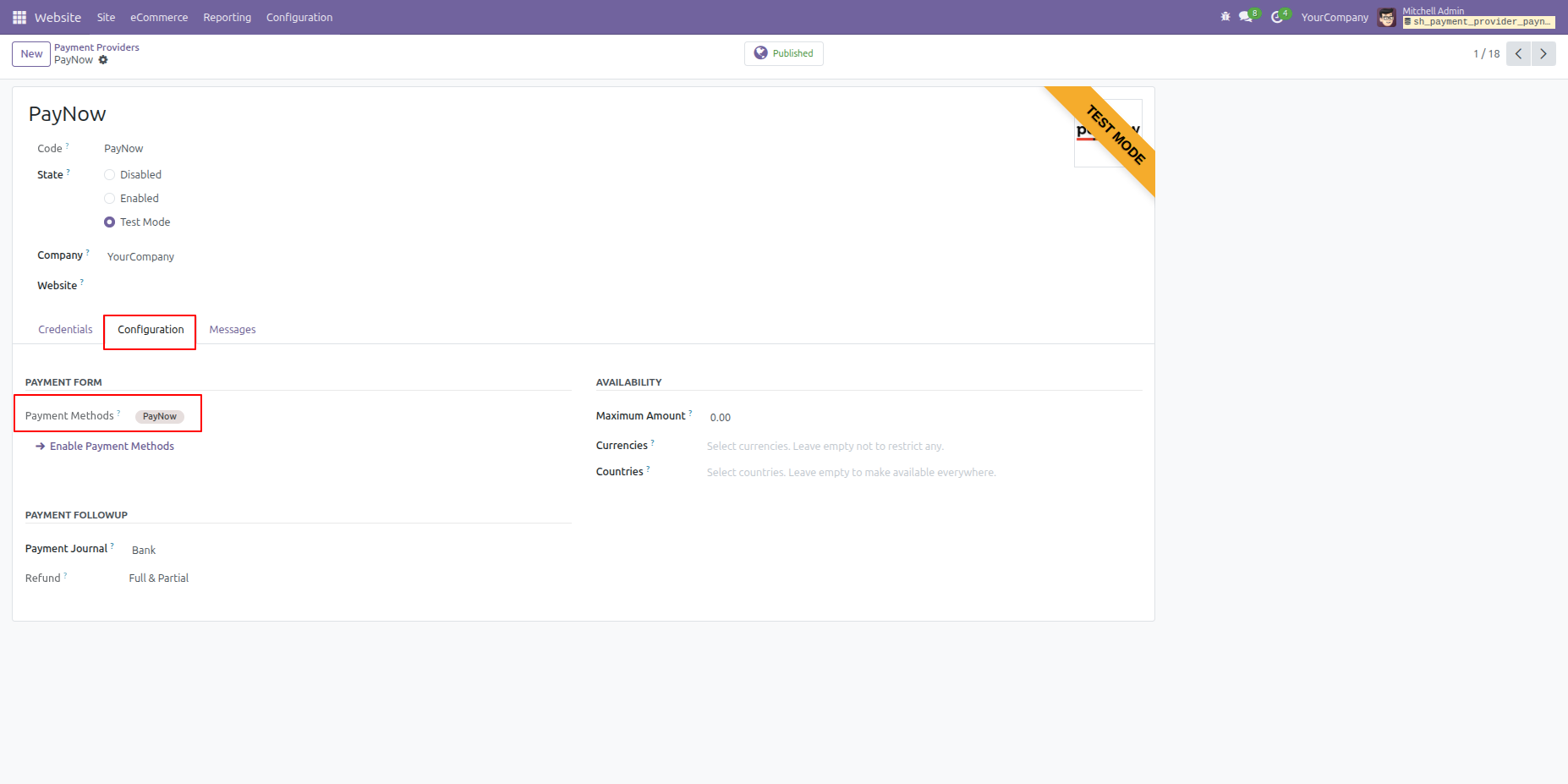1568x784 pixels.
Task: Click the record pager 1 / 18
Action: pyautogui.click(x=1487, y=53)
